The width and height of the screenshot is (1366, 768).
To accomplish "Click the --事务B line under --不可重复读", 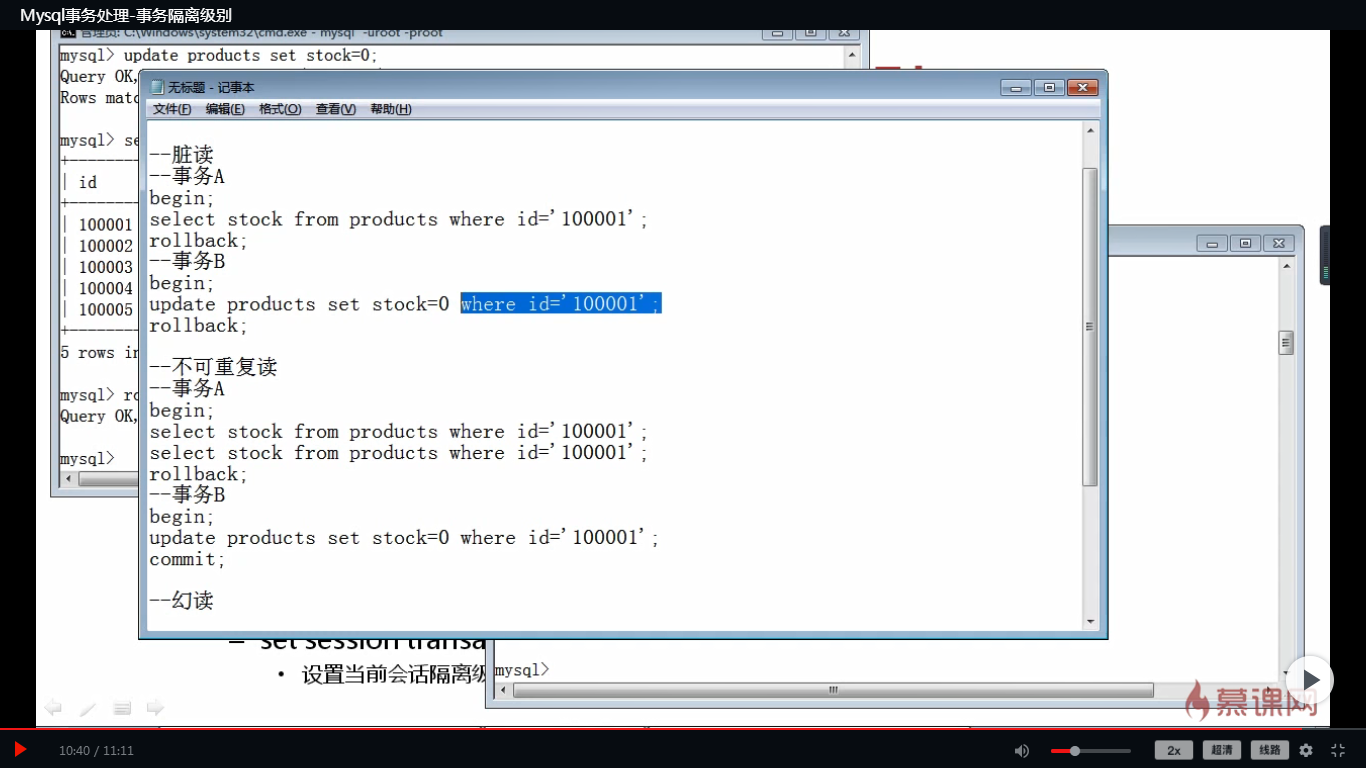I will click(x=187, y=495).
